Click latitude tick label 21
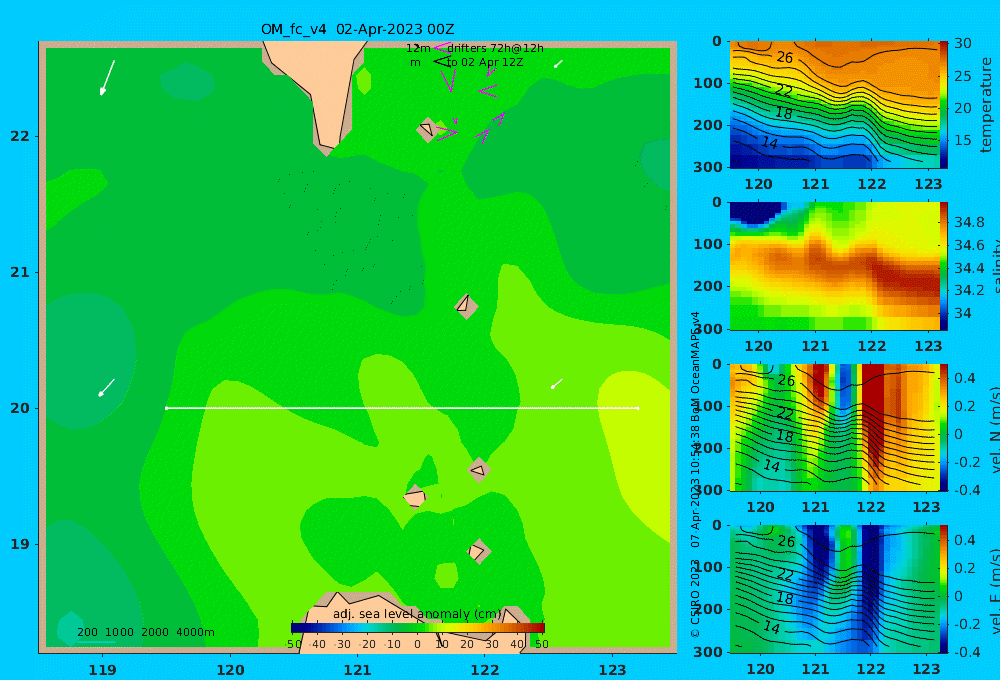The width and height of the screenshot is (1000, 680). (x=20, y=272)
